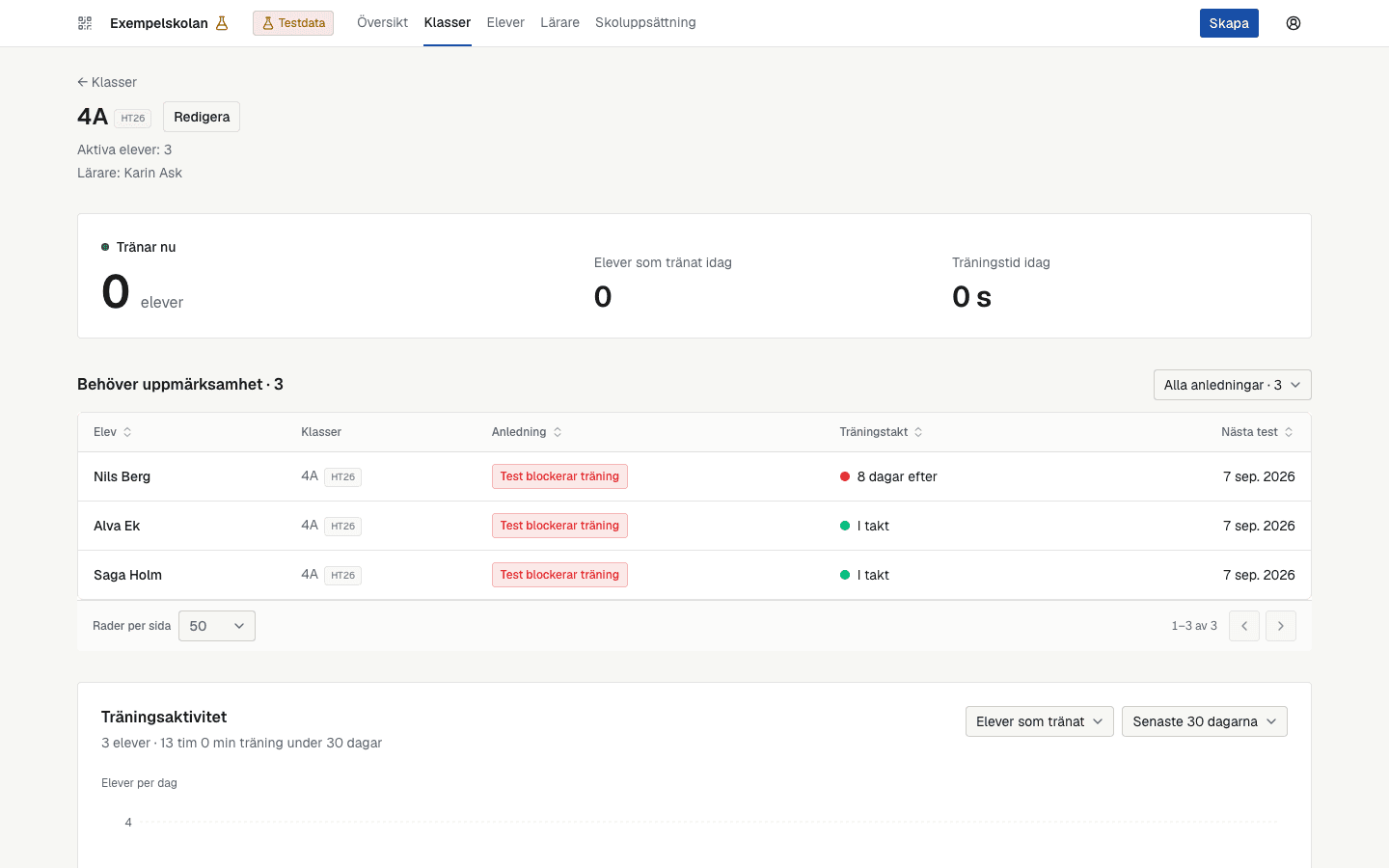Open student Nils Berg

click(x=122, y=476)
